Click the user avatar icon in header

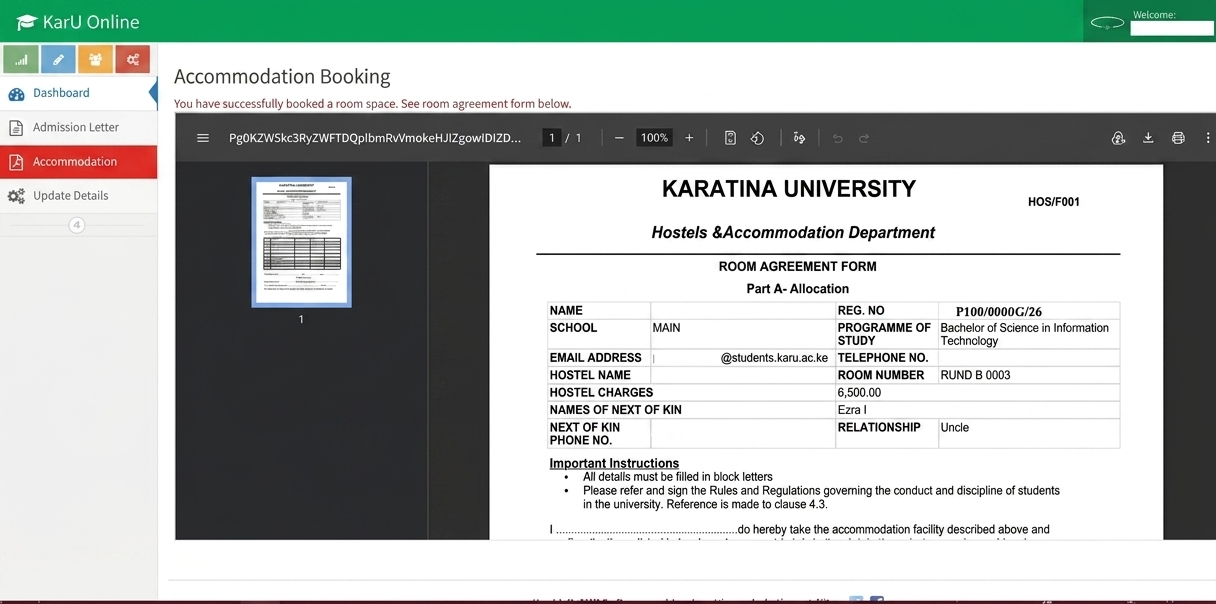(1107, 23)
